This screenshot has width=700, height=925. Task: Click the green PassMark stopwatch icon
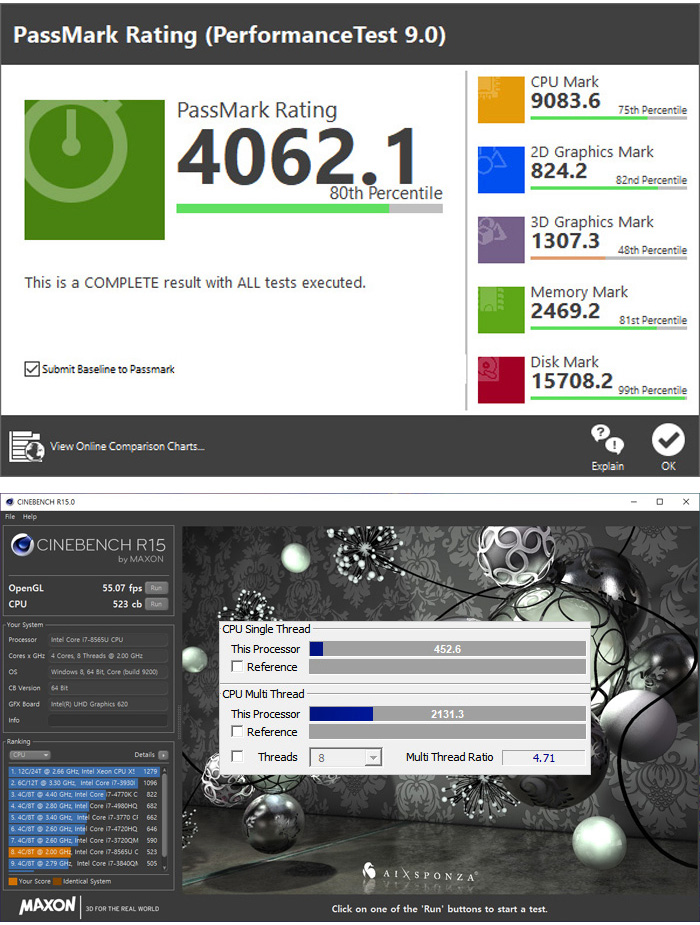[94, 170]
